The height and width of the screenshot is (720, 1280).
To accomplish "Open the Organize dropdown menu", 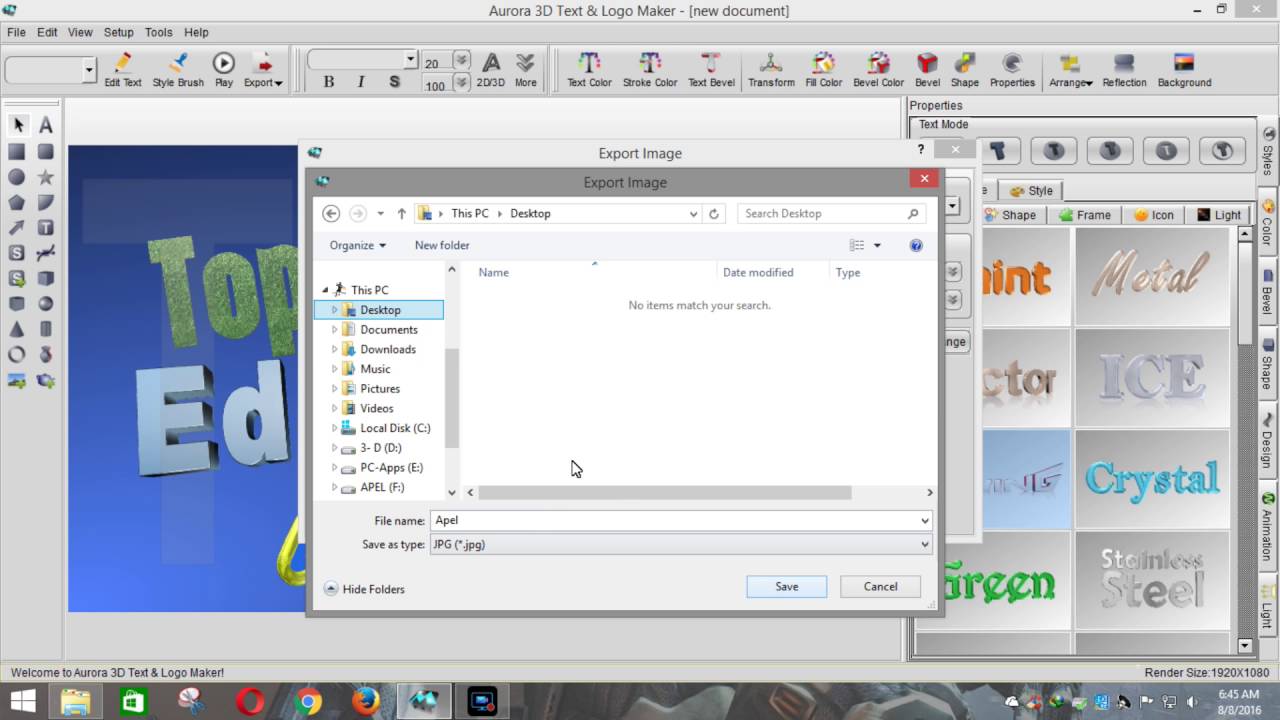I will 358,245.
